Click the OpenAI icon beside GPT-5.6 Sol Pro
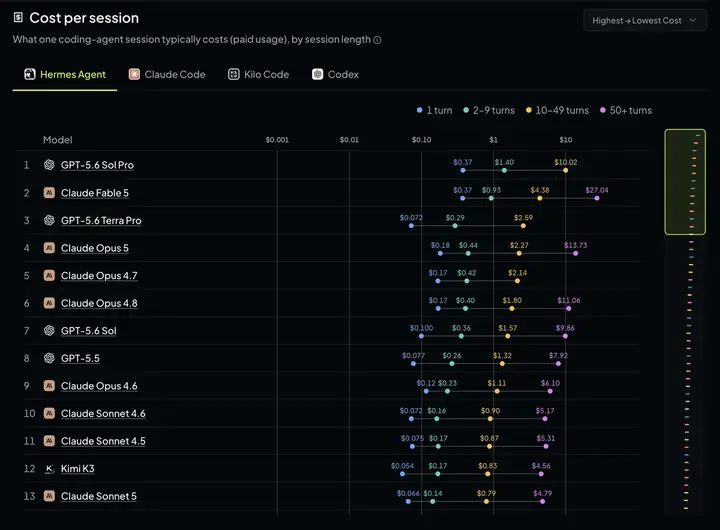The width and height of the screenshot is (720, 530). point(49,165)
